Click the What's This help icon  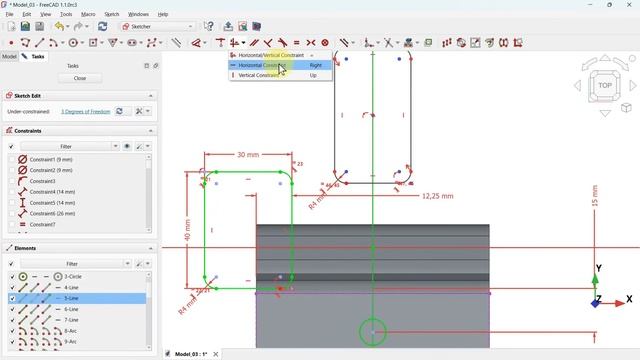pyautogui.click(x=209, y=27)
